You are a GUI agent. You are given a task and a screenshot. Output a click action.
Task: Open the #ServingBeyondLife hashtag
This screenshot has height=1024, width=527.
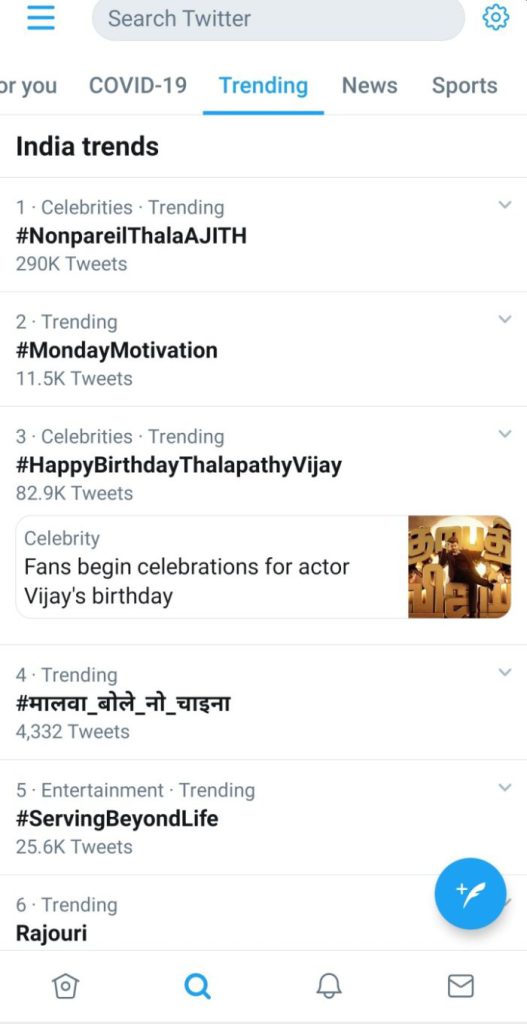pos(117,818)
